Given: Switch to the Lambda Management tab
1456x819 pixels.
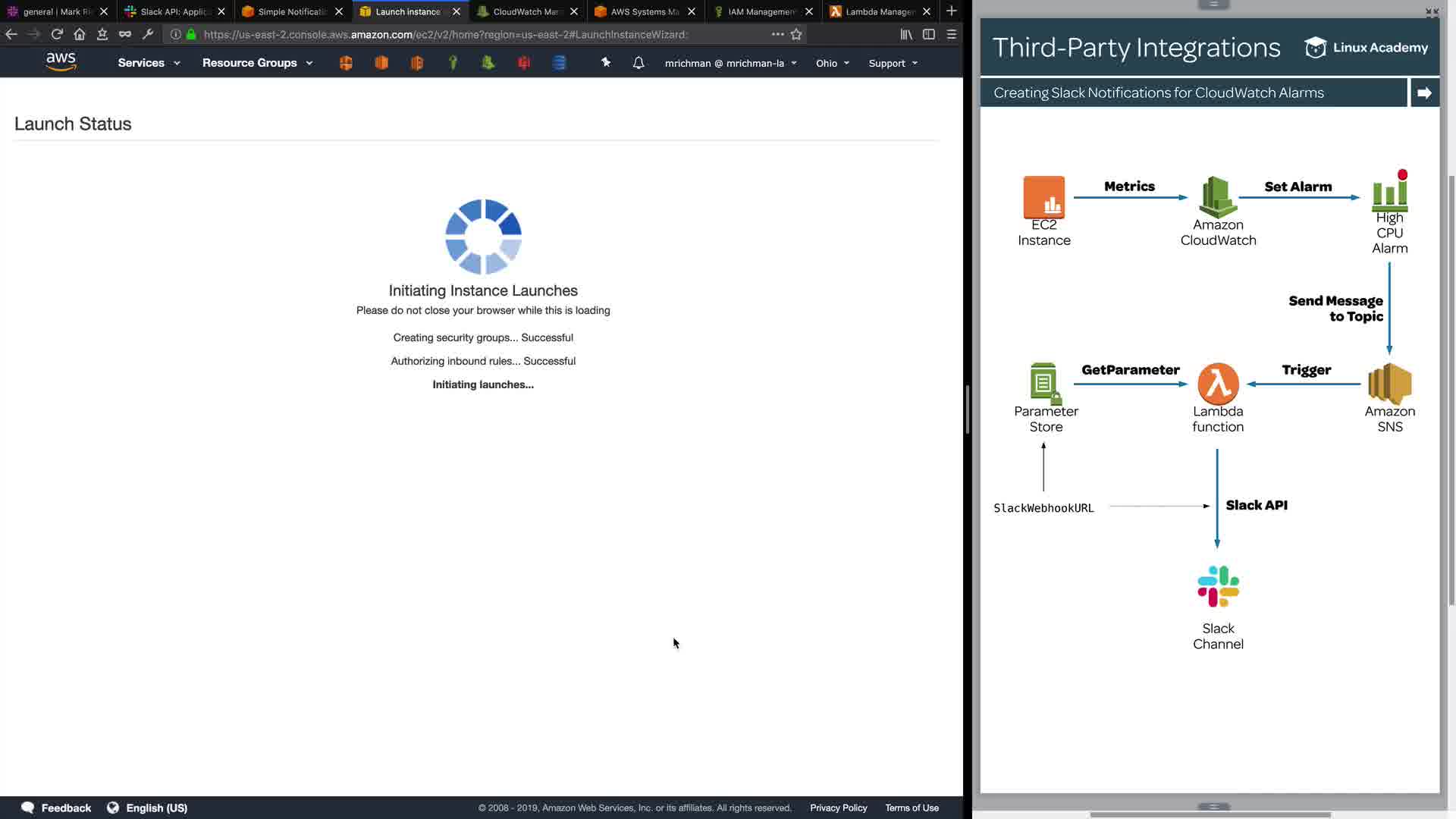Looking at the screenshot, I should tap(880, 11).
